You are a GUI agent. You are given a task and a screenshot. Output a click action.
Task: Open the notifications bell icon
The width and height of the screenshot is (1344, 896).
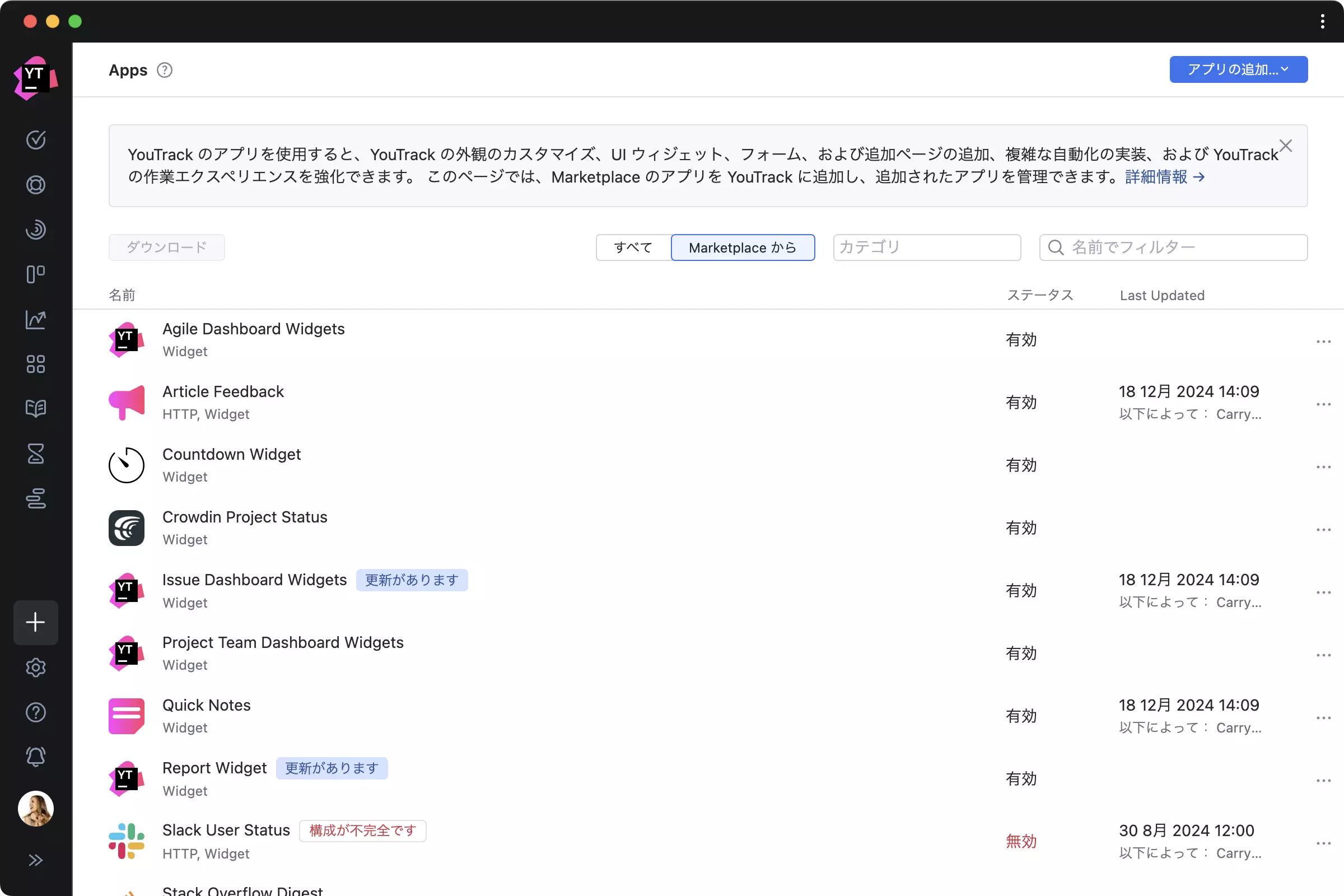pos(35,757)
